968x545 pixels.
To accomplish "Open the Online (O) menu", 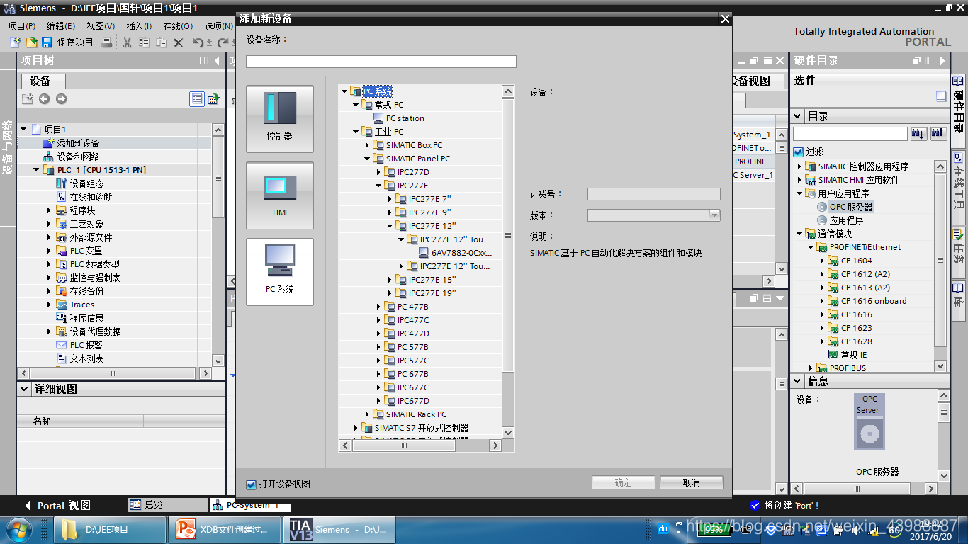I will click(x=178, y=26).
